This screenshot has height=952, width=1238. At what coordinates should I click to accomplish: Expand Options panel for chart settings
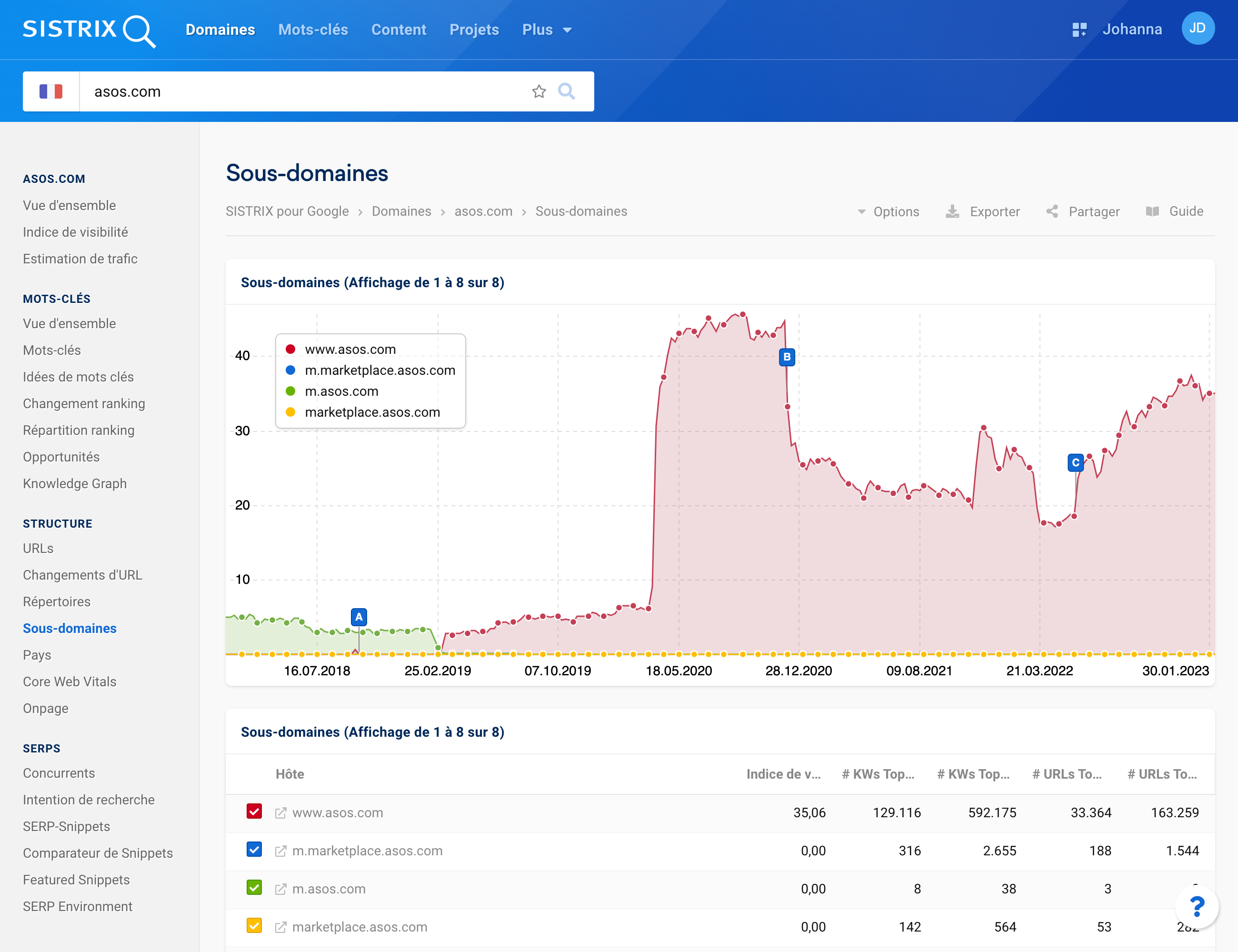[x=888, y=211]
